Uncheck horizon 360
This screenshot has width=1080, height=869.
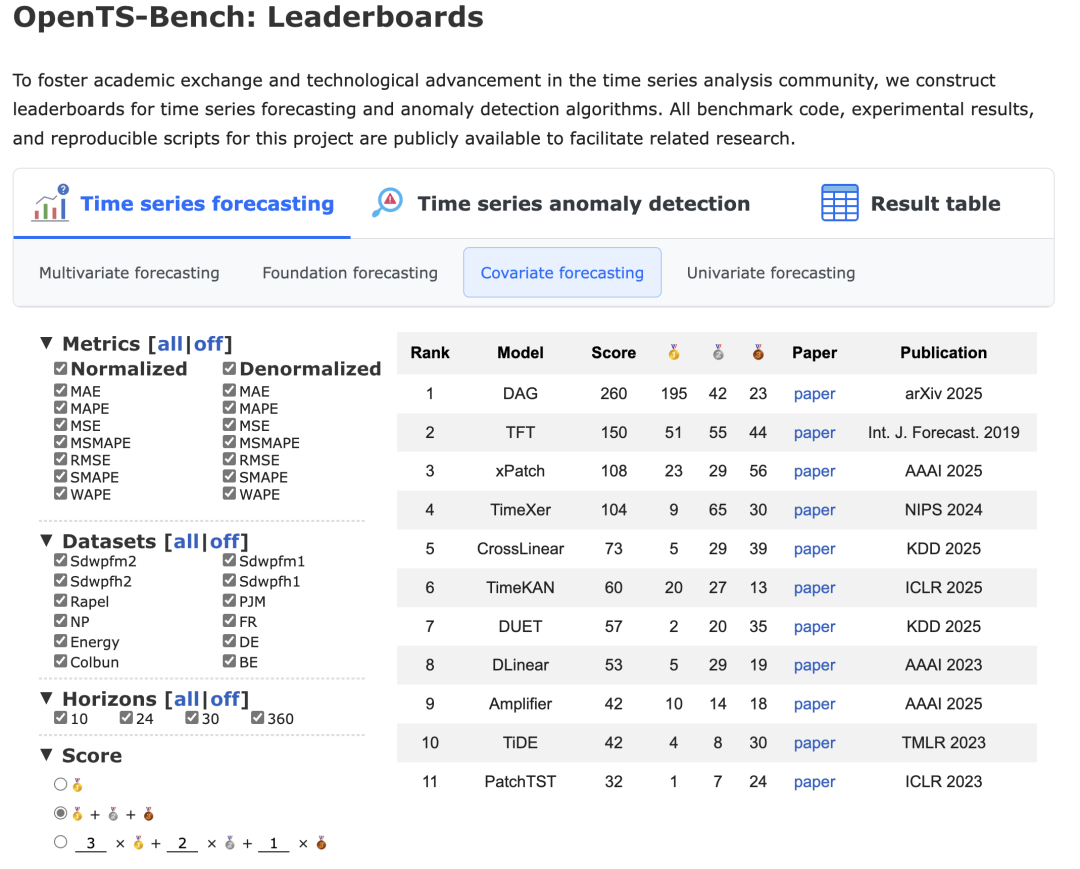[x=258, y=718]
